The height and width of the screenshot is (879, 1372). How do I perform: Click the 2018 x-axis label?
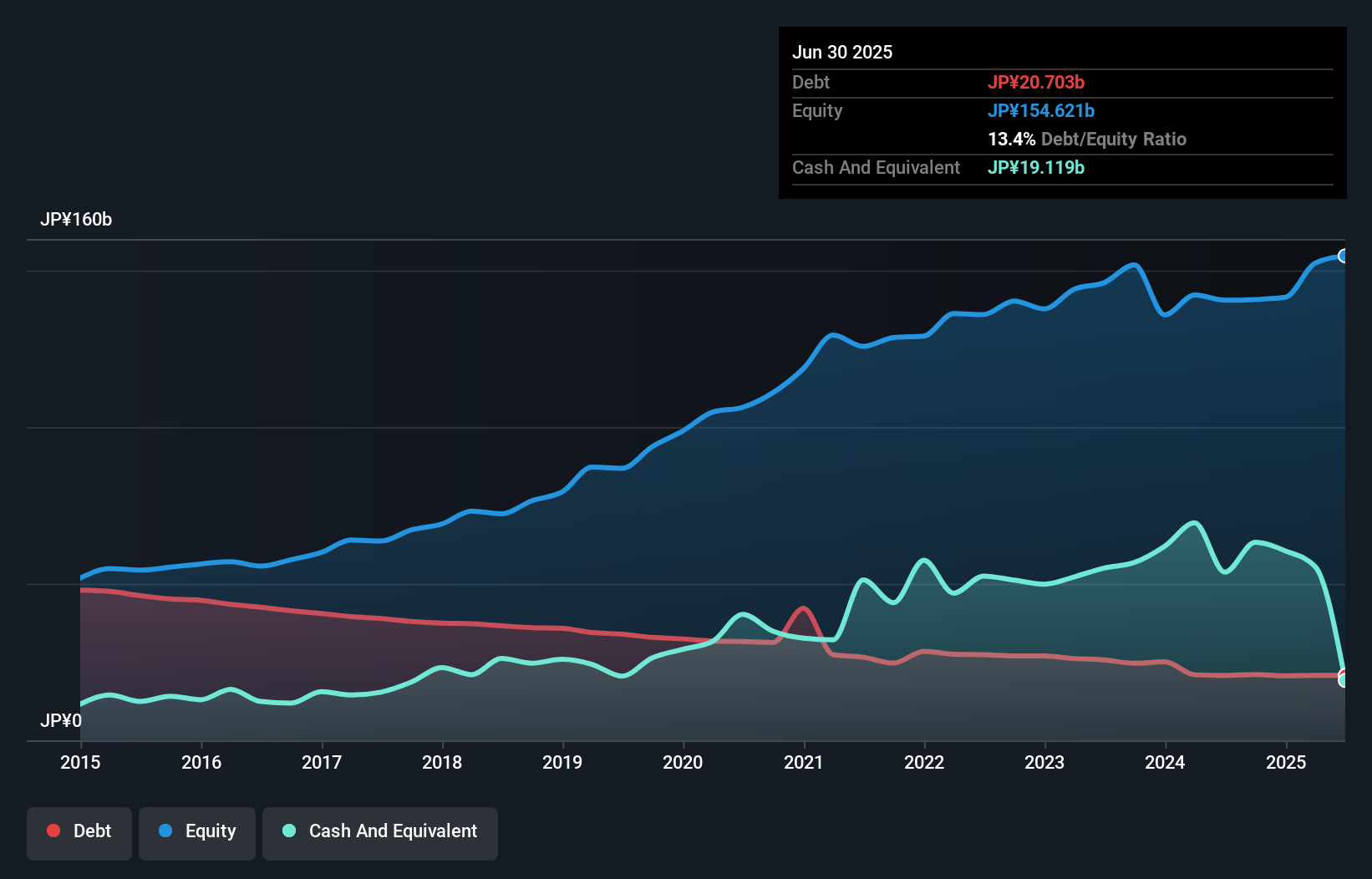(x=442, y=762)
